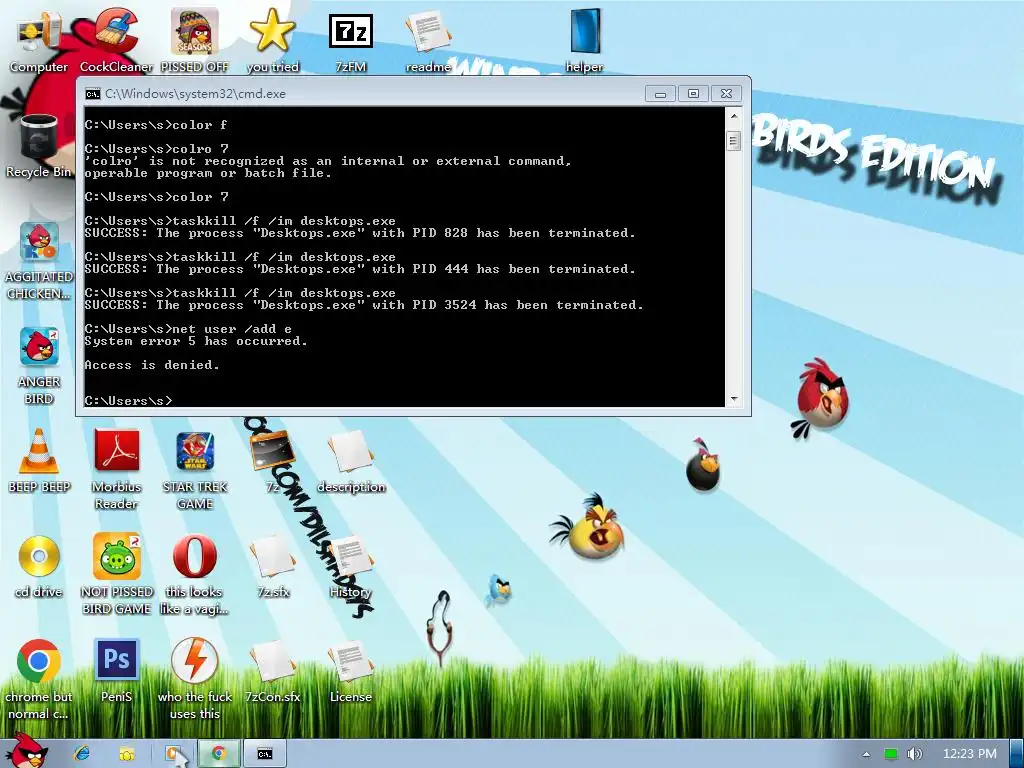This screenshot has height=768, width=1024.
Task: Click the 'net user /add e' command line
Action: [188, 329]
